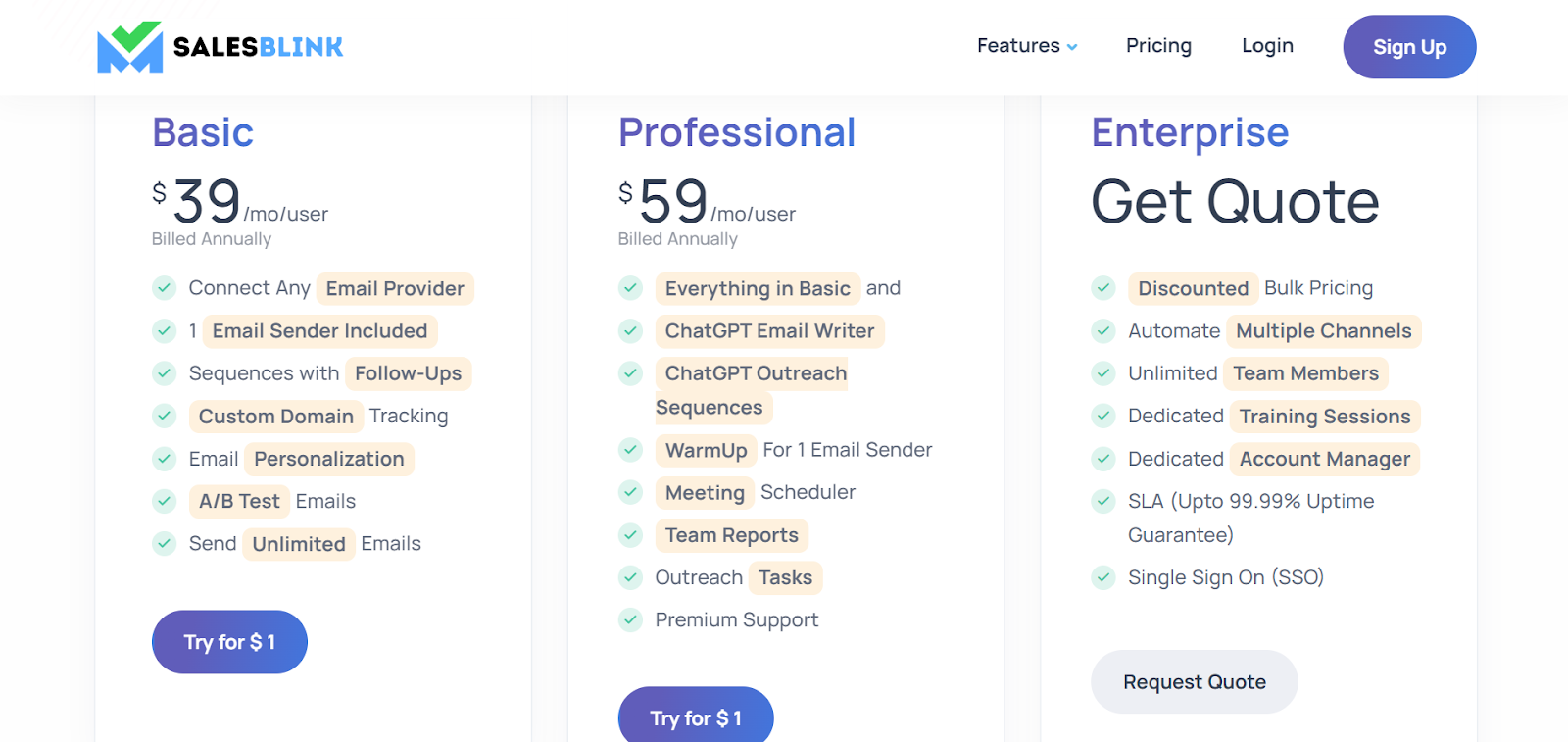Image resolution: width=1568 pixels, height=742 pixels.
Task: Click checkmark icon beside Discounted Bulk Pricing
Action: point(1103,288)
